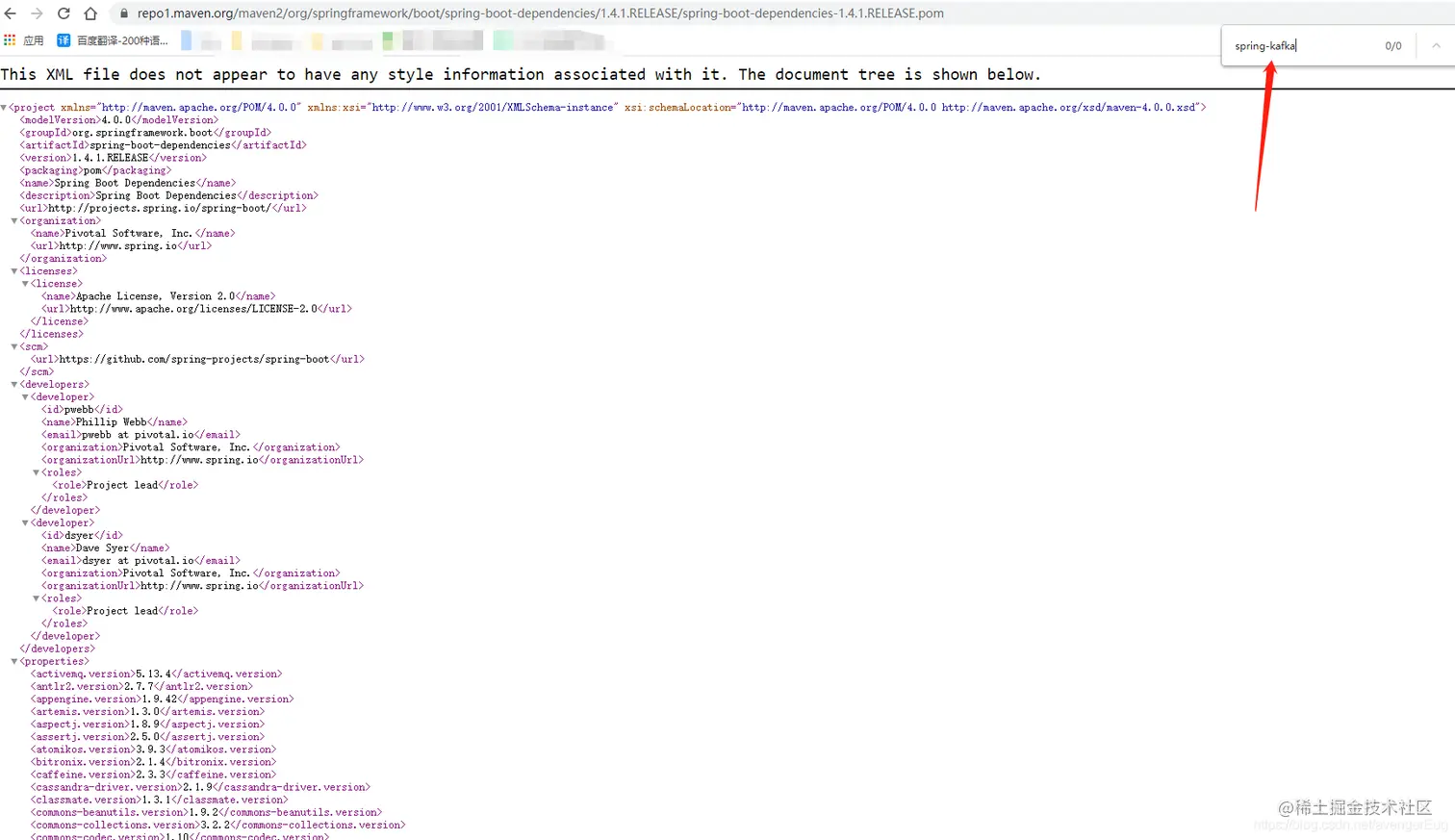Click the browser forward arrow
The image size is (1455, 840).
click(37, 13)
